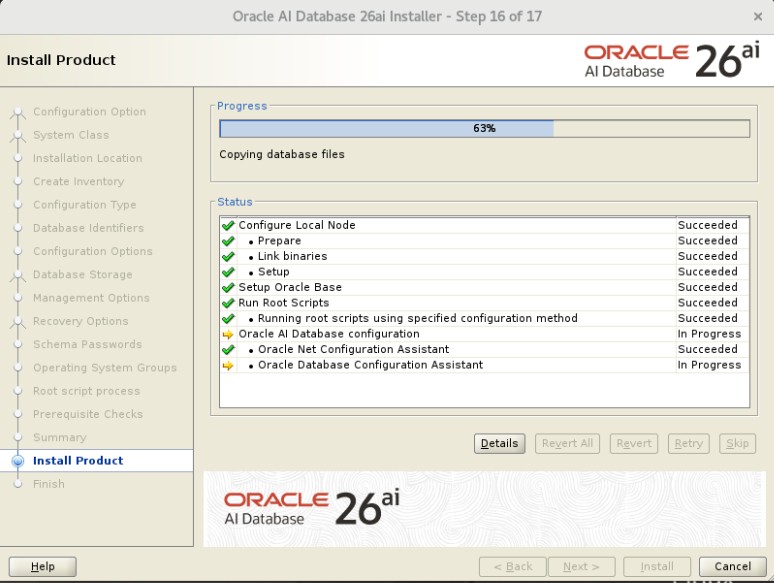Image resolution: width=774 pixels, height=583 pixels.
Task: Click green checkmark beside Setup Oracle Base
Action: 228,288
